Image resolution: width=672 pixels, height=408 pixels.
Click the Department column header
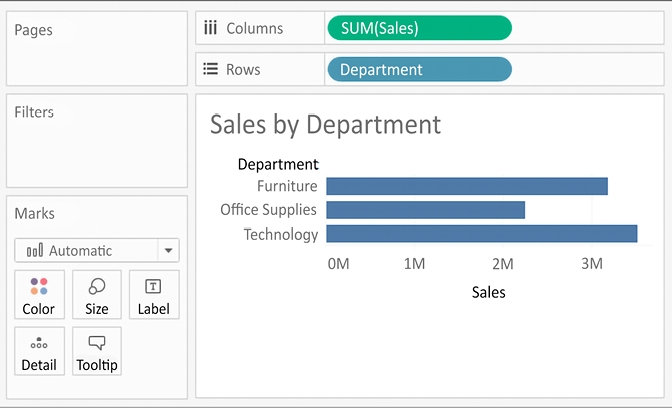[278, 164]
